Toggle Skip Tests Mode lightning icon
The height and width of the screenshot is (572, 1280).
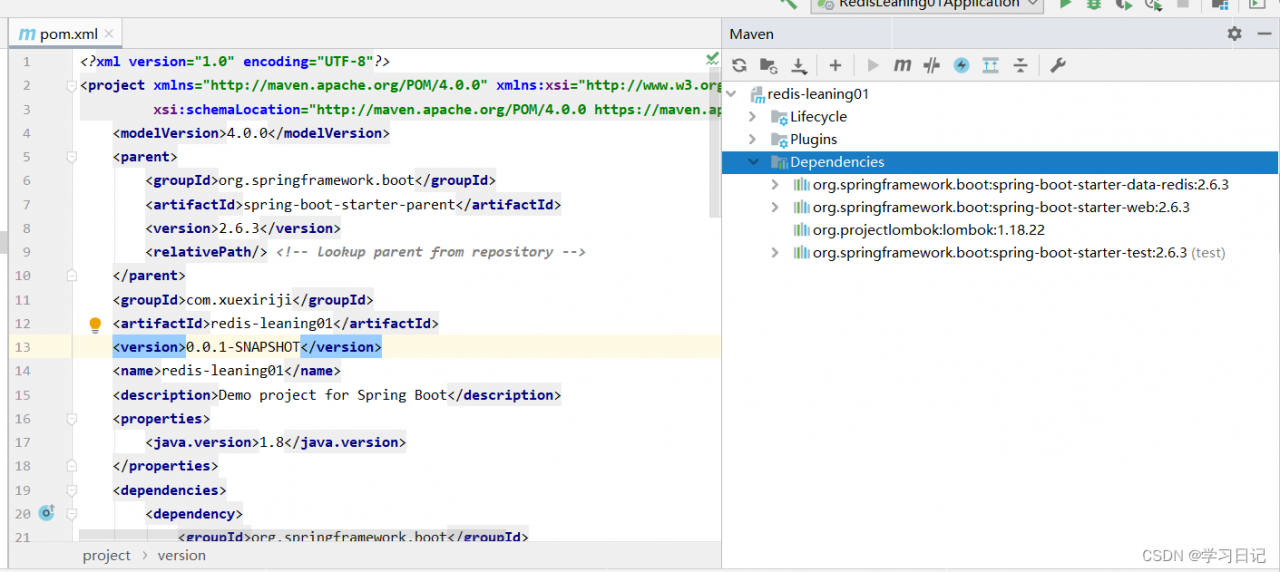point(961,65)
